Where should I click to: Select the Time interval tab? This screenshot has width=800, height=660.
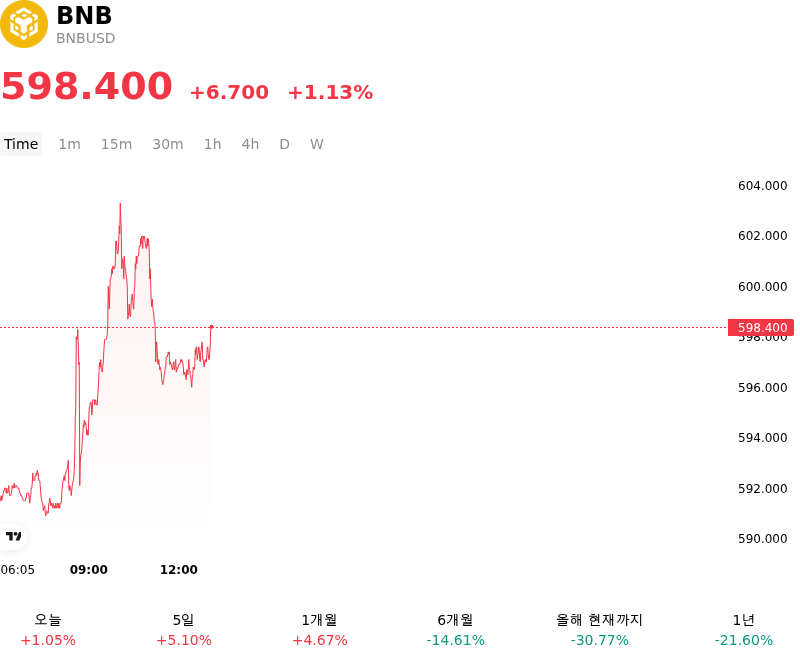point(21,144)
